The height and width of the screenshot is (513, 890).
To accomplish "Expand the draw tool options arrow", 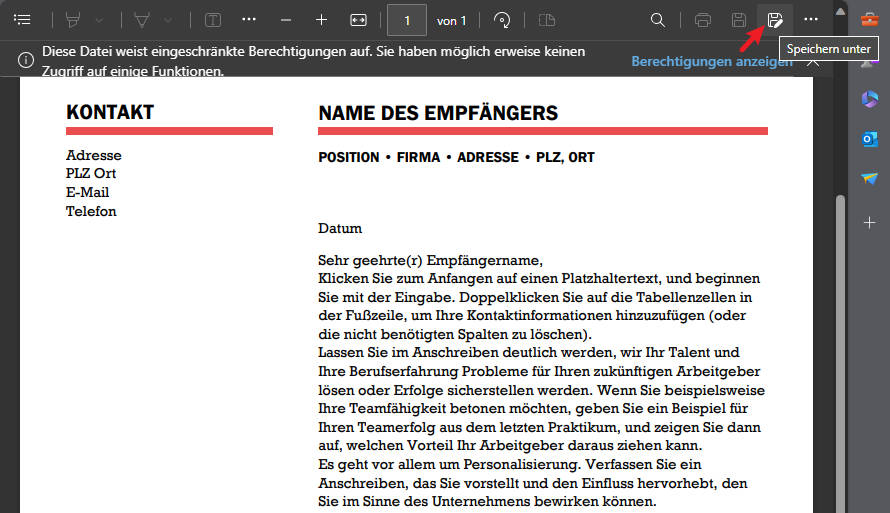I will pos(168,20).
